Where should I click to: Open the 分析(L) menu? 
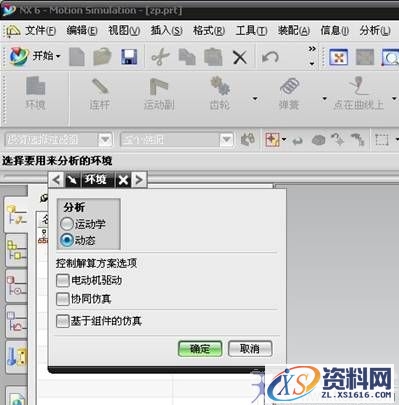375,31
